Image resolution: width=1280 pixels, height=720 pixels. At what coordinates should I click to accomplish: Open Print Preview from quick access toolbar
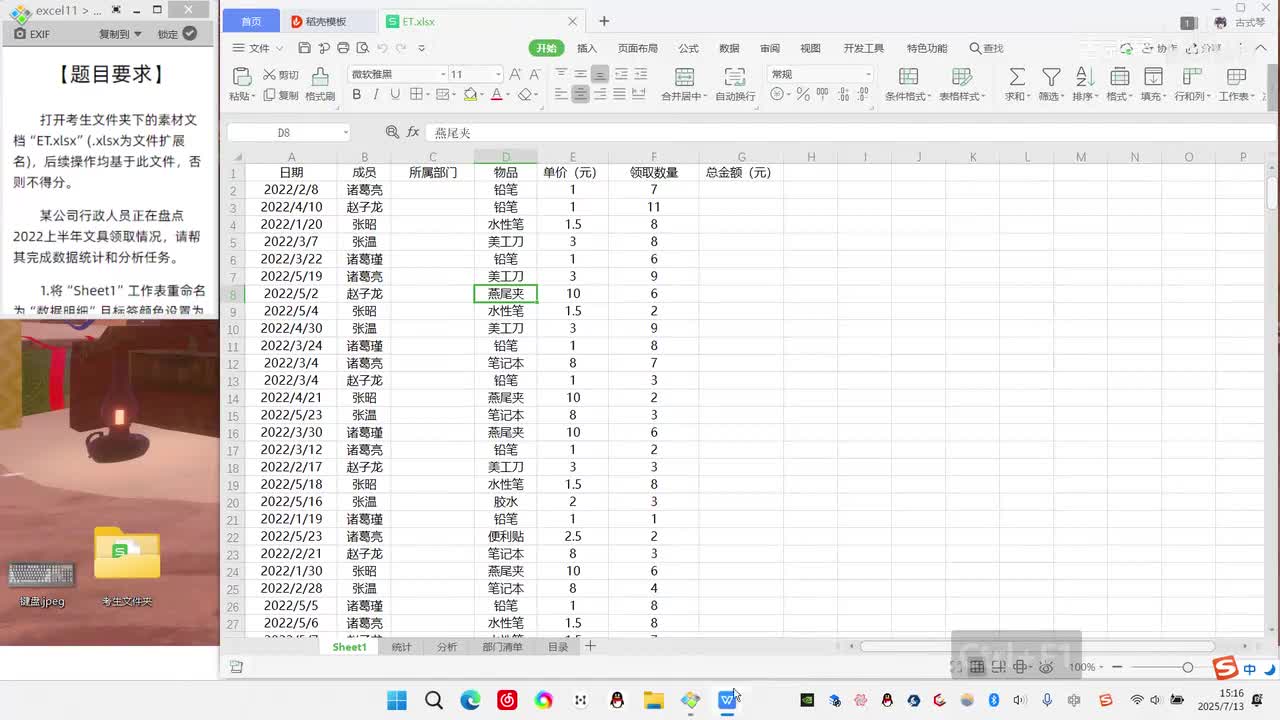tap(362, 48)
